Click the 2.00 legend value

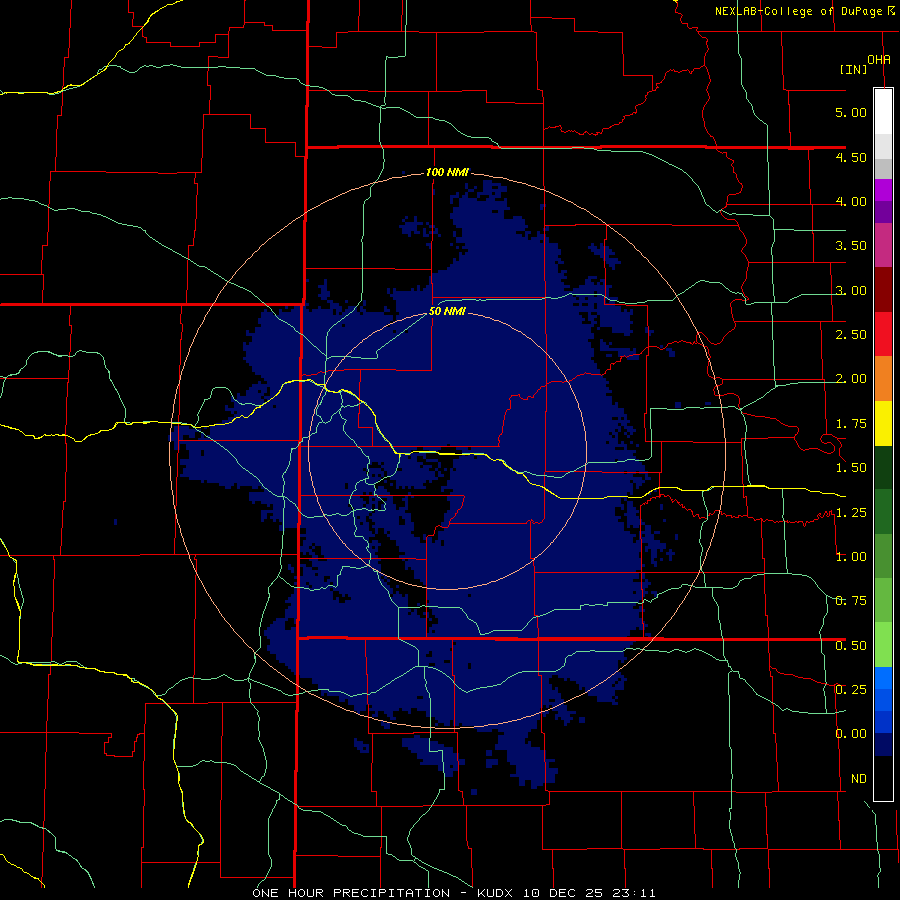(851, 379)
